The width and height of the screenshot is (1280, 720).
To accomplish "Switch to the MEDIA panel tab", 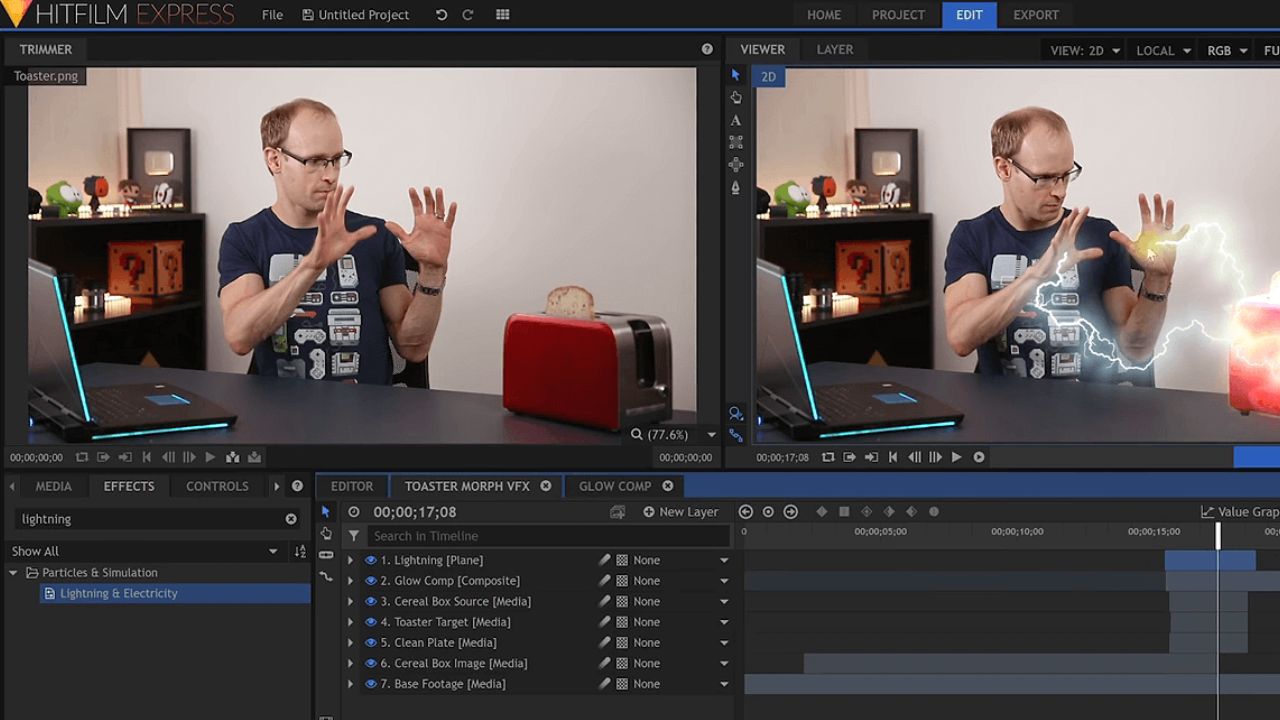I will click(54, 486).
